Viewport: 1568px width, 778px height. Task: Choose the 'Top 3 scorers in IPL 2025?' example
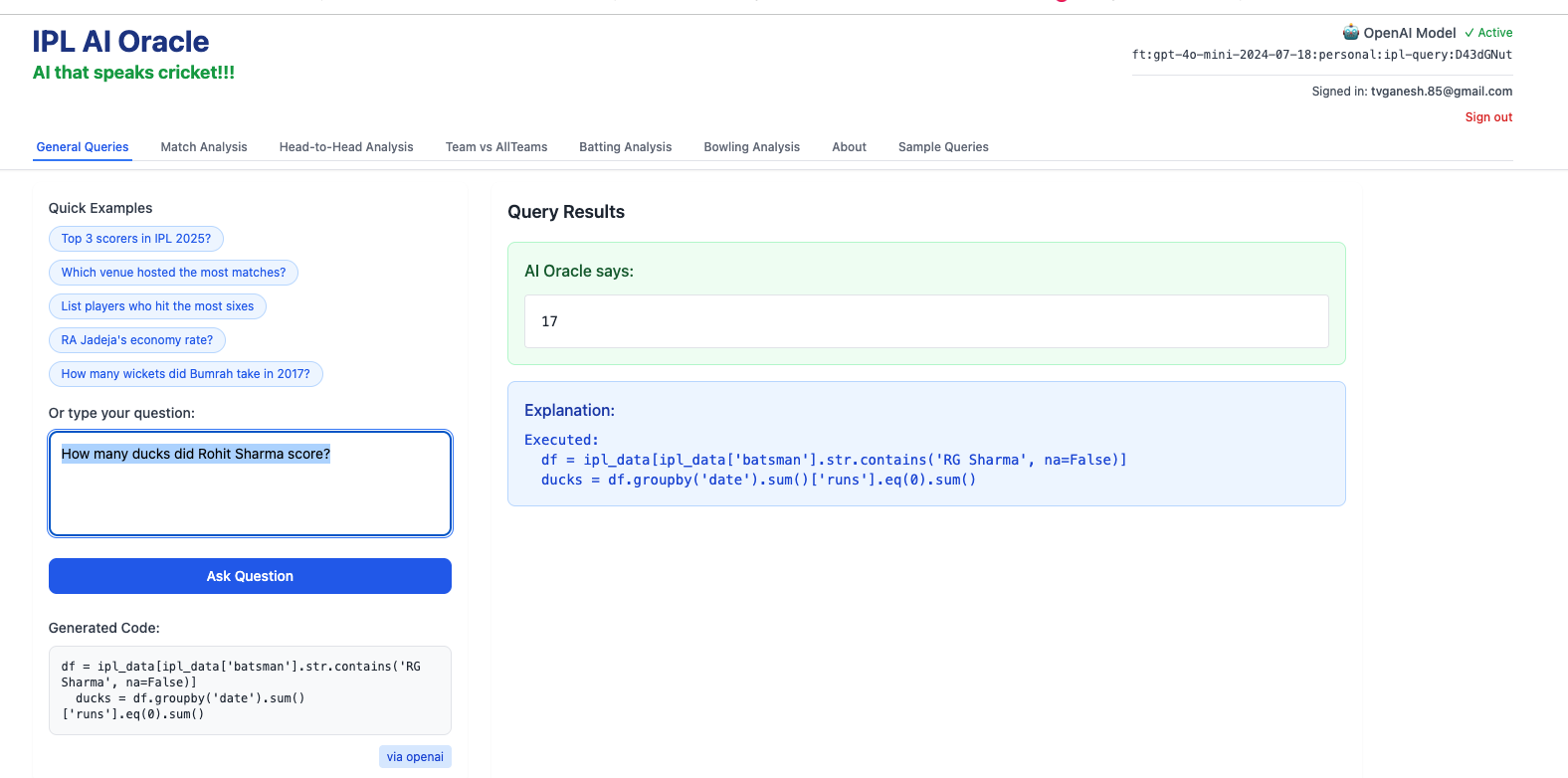pyautogui.click(x=136, y=239)
